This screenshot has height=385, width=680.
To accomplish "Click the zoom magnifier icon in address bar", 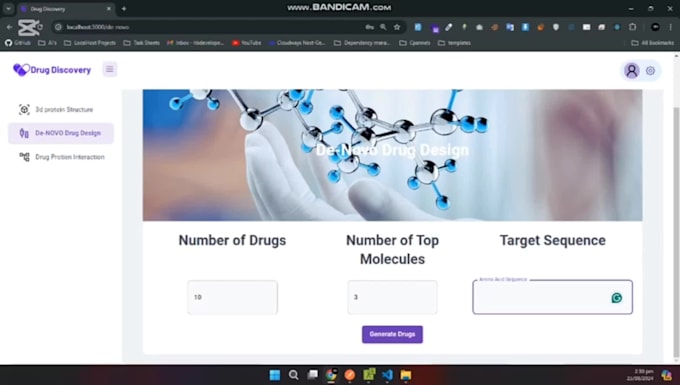I will tap(383, 27).
